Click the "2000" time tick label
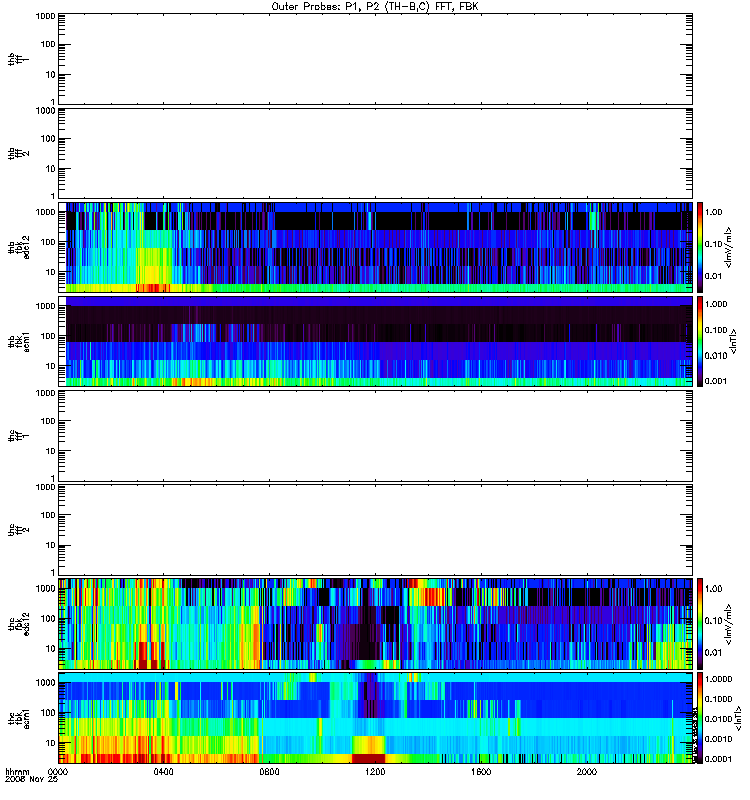Image resolution: width=750 pixels, height=800 pixels. [x=587, y=772]
